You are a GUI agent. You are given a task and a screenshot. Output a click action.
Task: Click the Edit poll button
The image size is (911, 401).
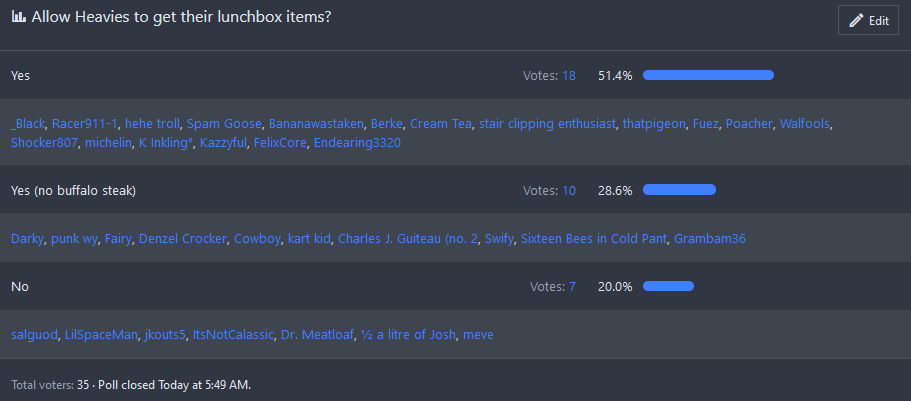[868, 20]
